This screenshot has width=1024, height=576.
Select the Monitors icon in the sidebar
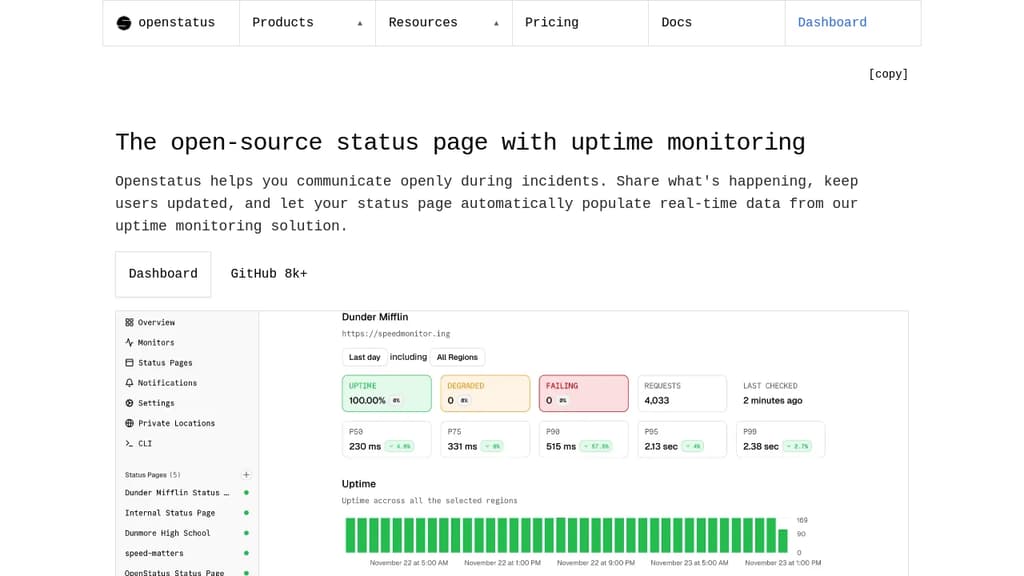click(x=131, y=342)
